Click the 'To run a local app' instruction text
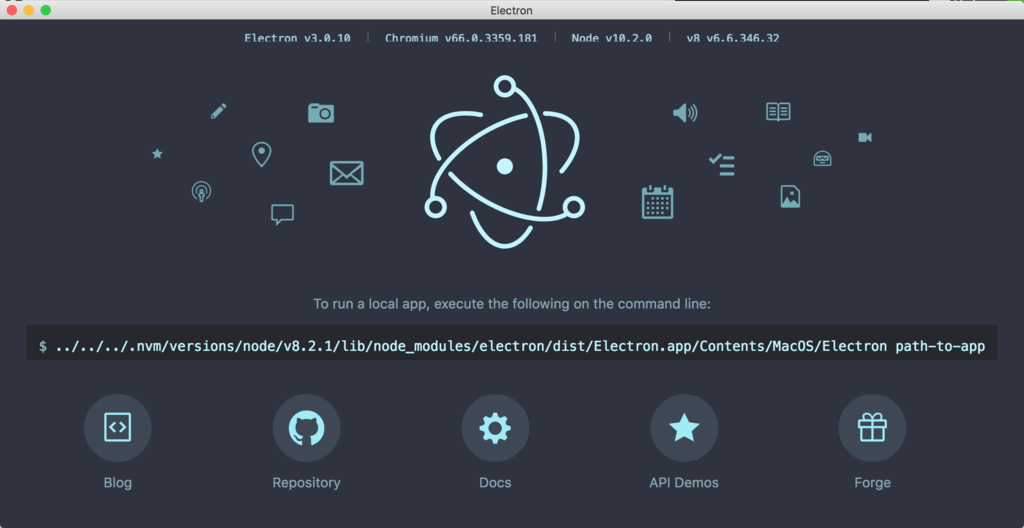This screenshot has width=1024, height=528. [x=511, y=304]
